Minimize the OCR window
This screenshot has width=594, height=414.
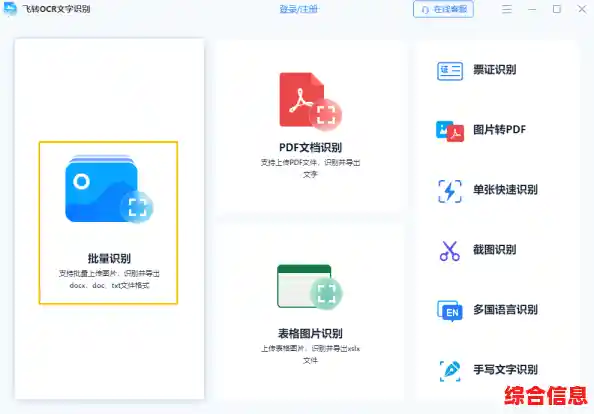[x=532, y=9]
